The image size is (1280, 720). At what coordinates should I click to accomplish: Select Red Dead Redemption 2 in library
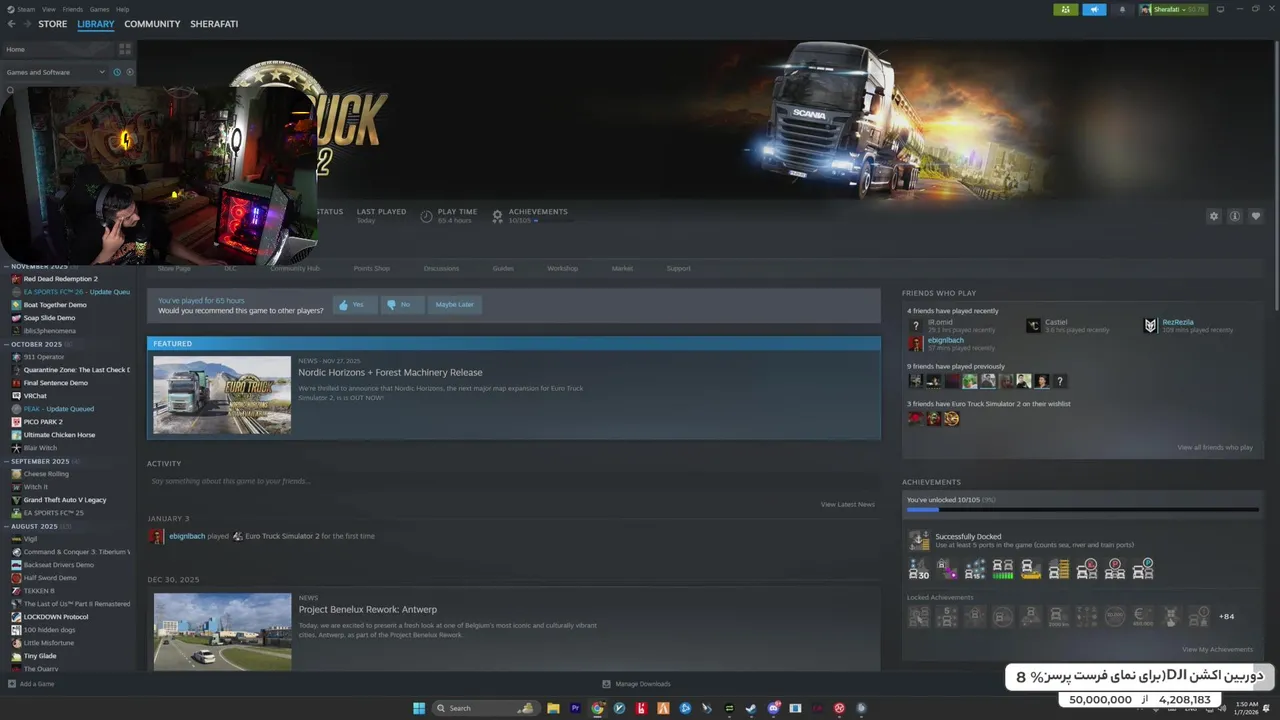60,279
